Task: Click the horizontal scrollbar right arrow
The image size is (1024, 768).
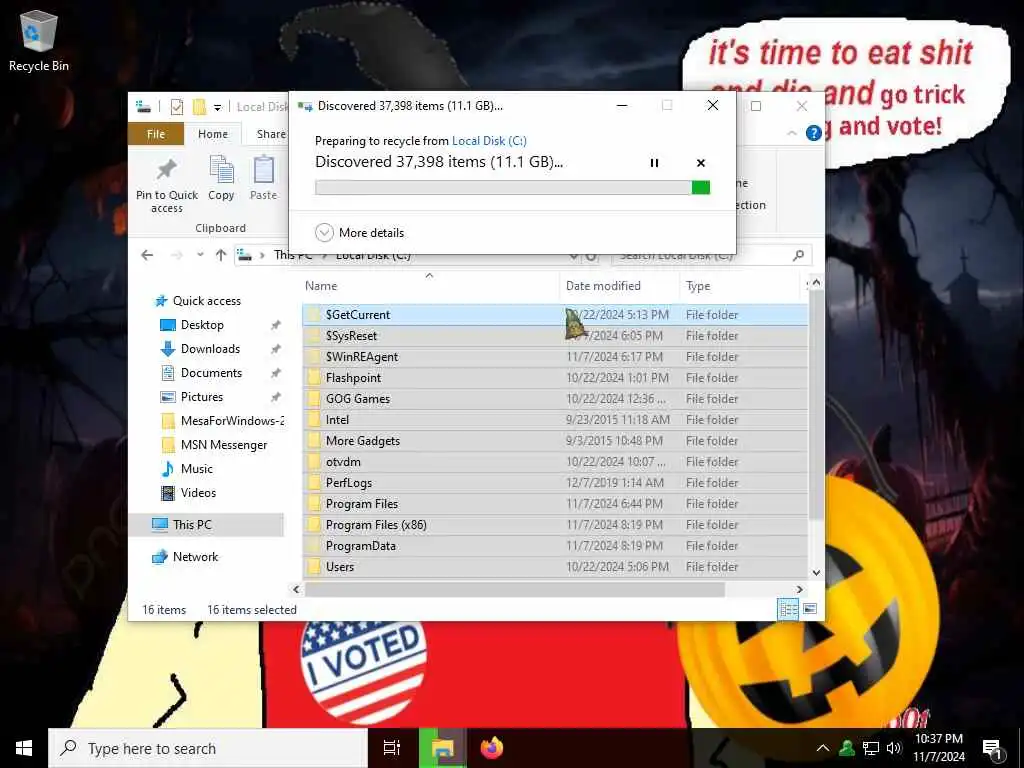Action: (799, 589)
